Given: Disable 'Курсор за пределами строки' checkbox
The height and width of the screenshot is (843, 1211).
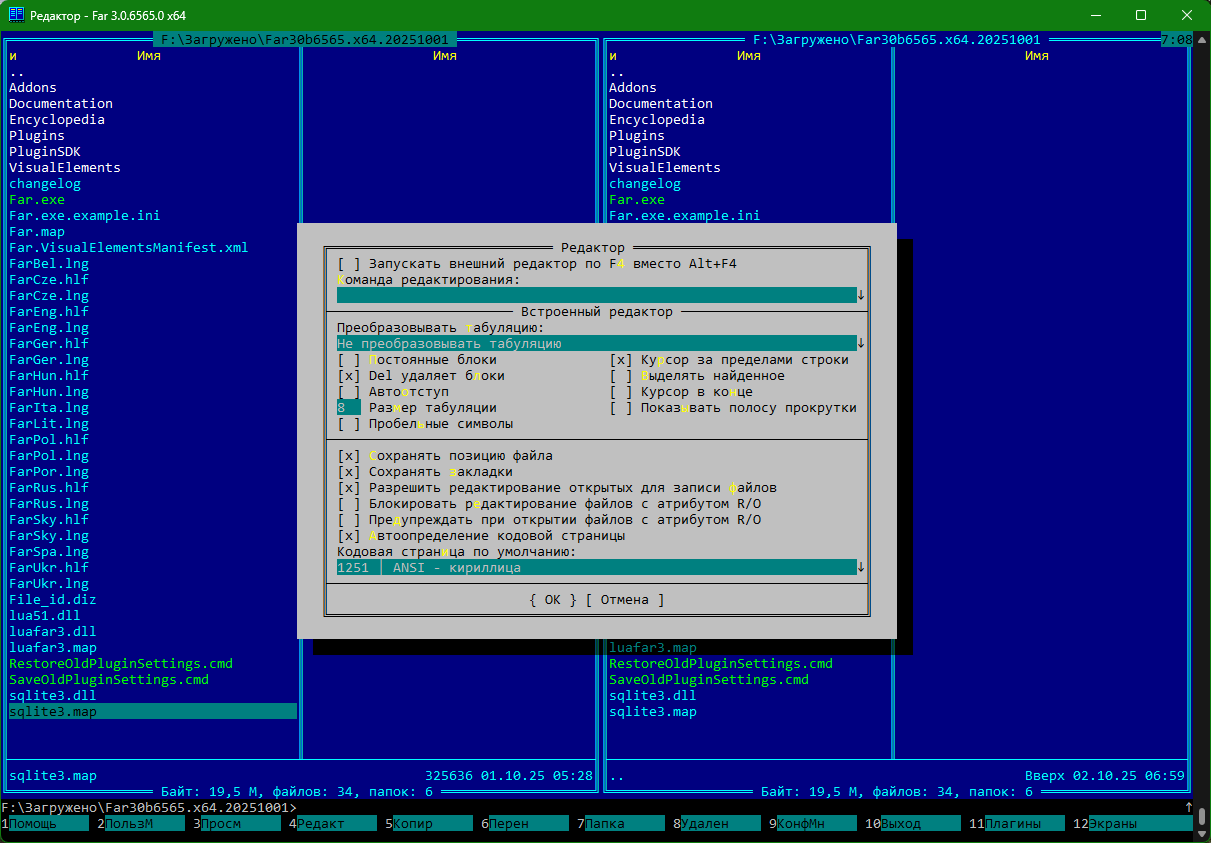Looking at the screenshot, I should coord(621,360).
